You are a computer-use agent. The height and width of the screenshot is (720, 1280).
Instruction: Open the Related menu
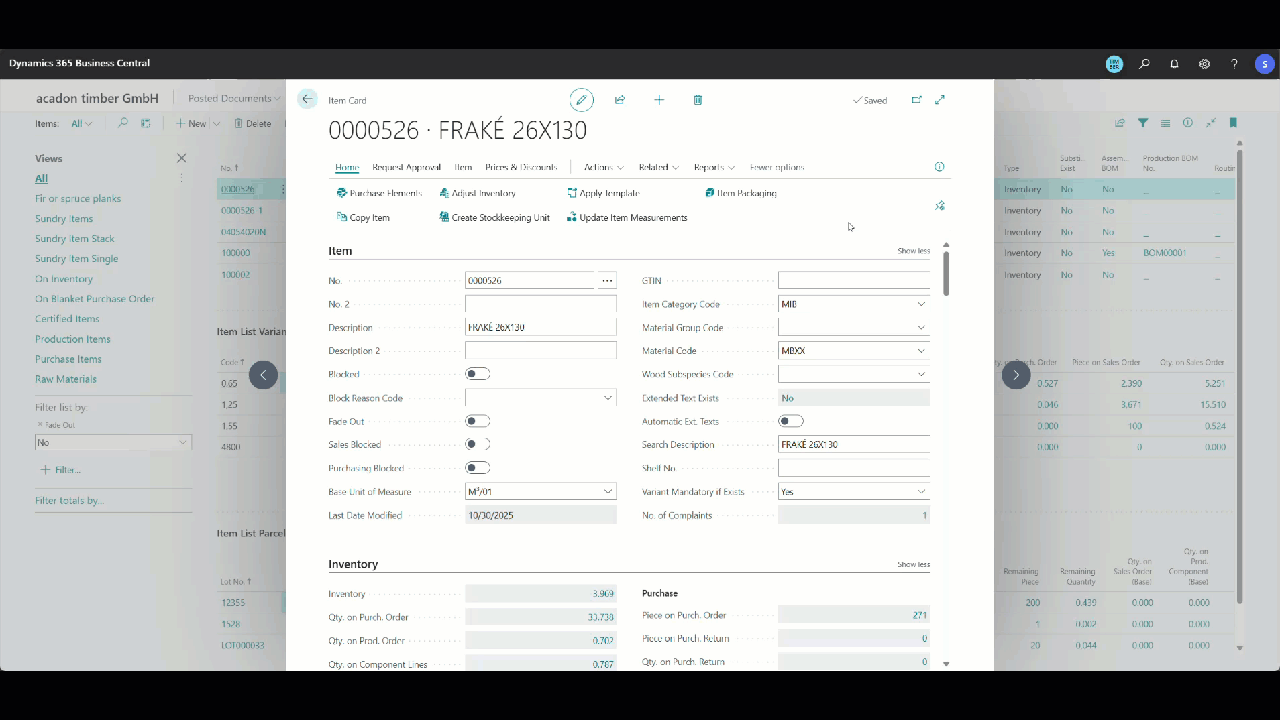658,167
